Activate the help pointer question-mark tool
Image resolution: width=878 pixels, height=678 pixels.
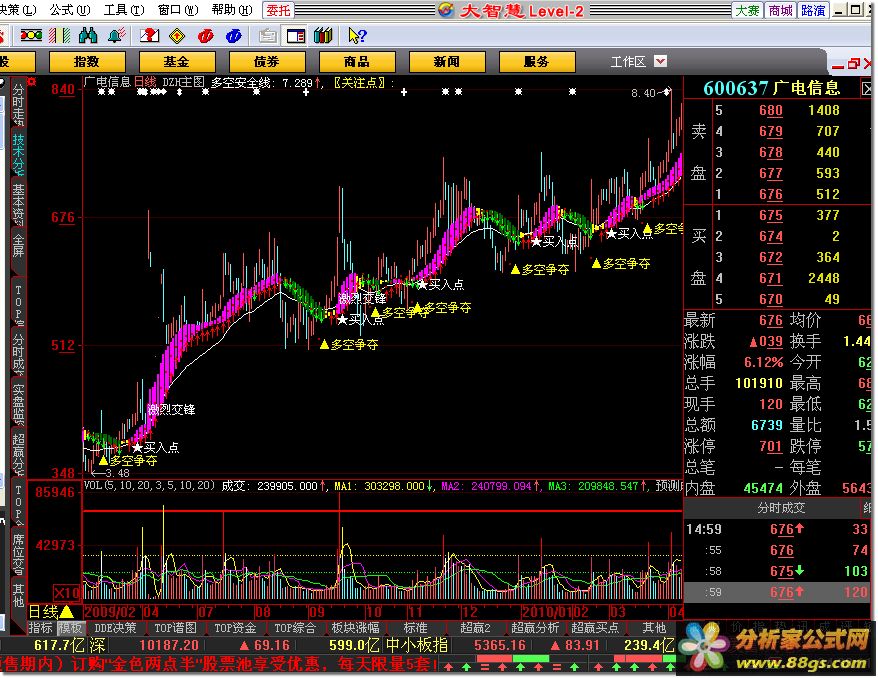[x=356, y=36]
